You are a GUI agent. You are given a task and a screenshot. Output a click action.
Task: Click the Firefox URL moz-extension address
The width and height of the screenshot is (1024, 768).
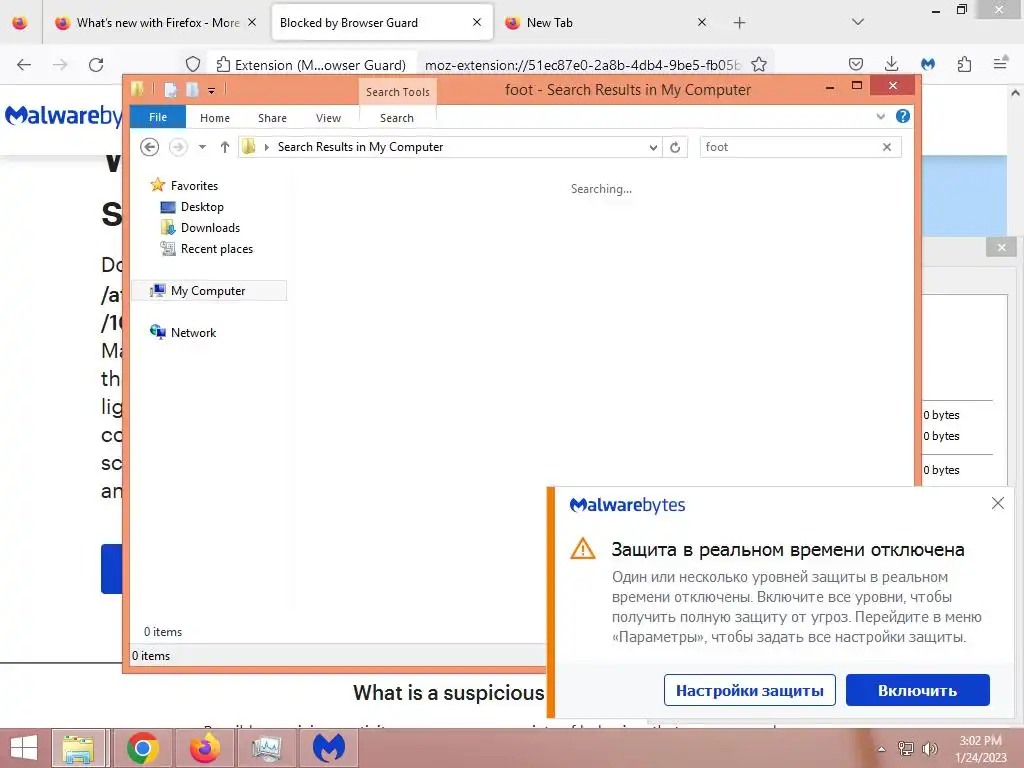[x=583, y=65]
